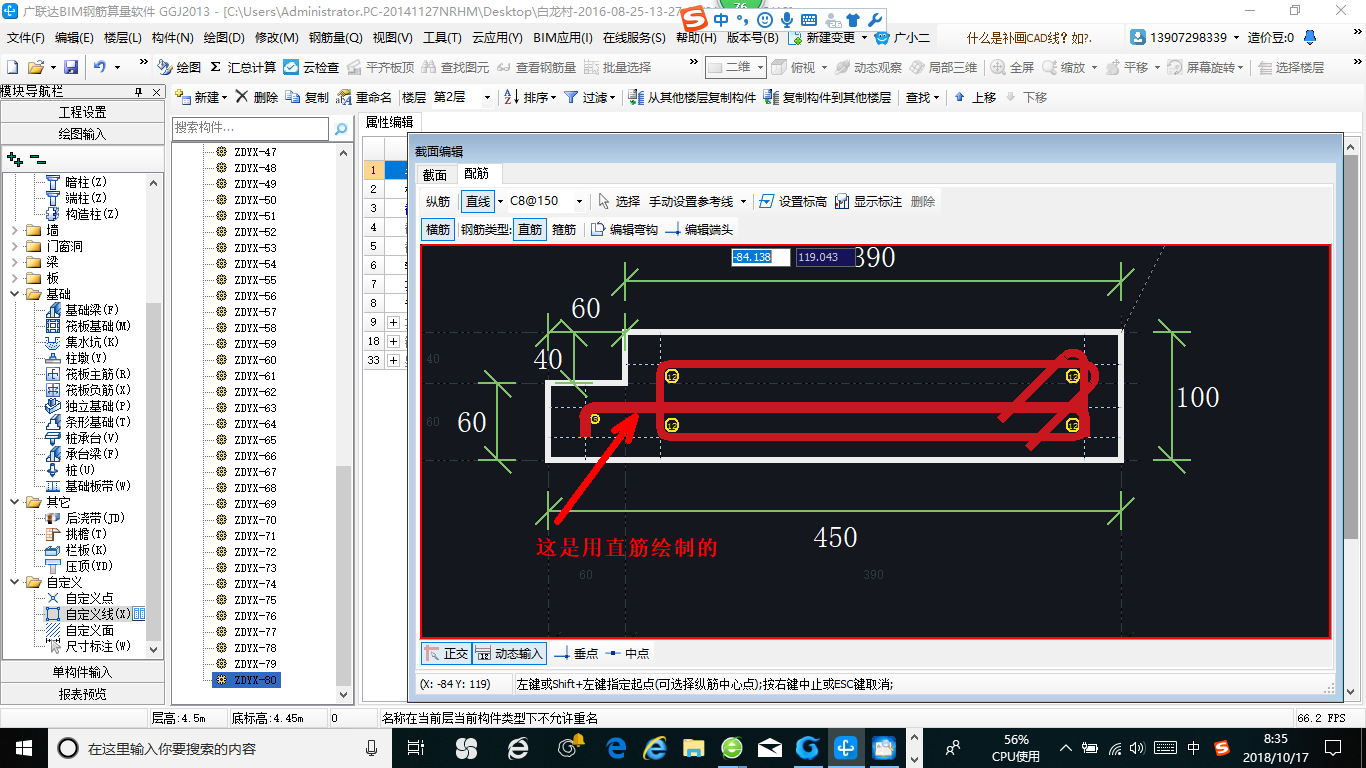Collapse the 基础 folder in tree

click(x=15, y=294)
